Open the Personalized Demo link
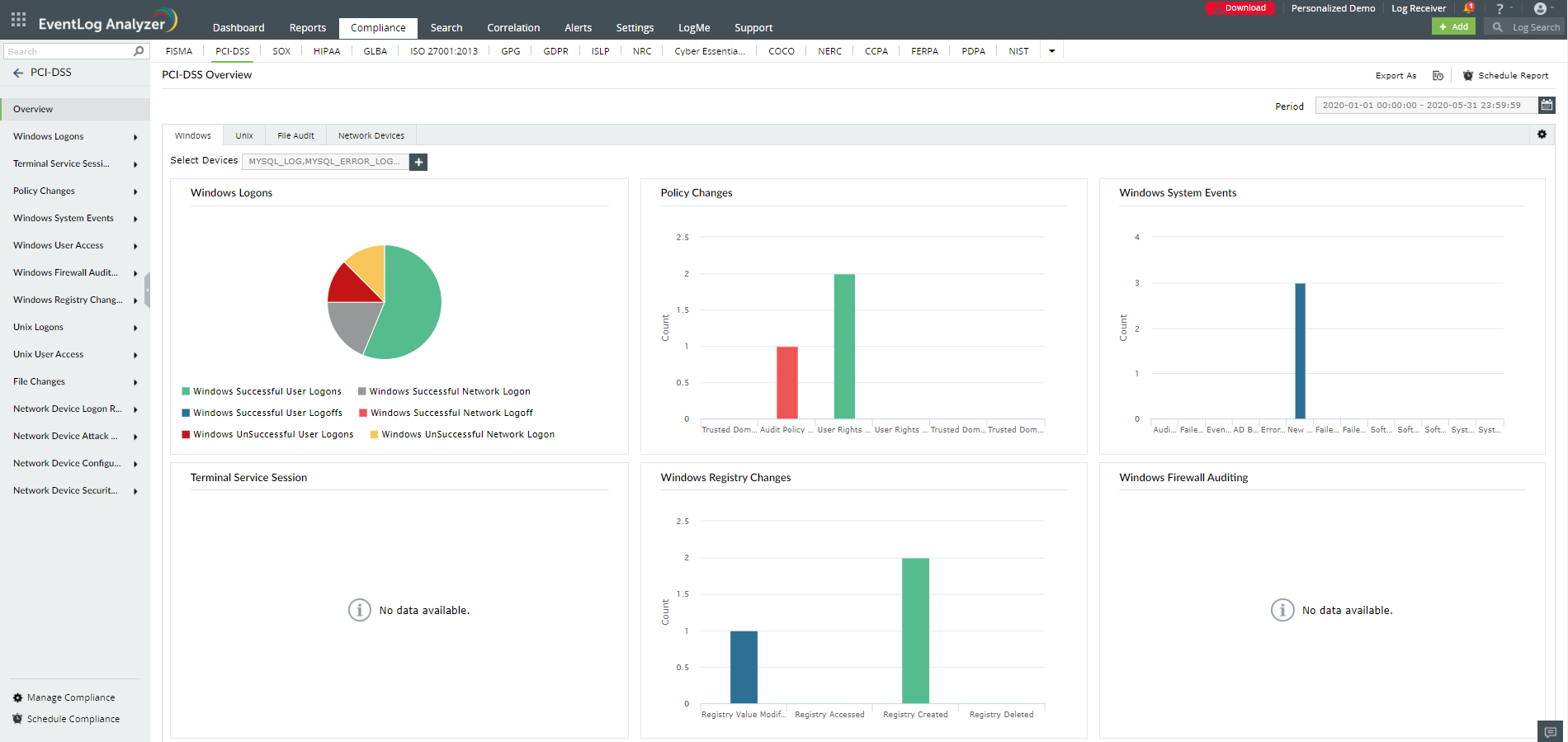This screenshot has width=1568, height=742. point(1333,8)
